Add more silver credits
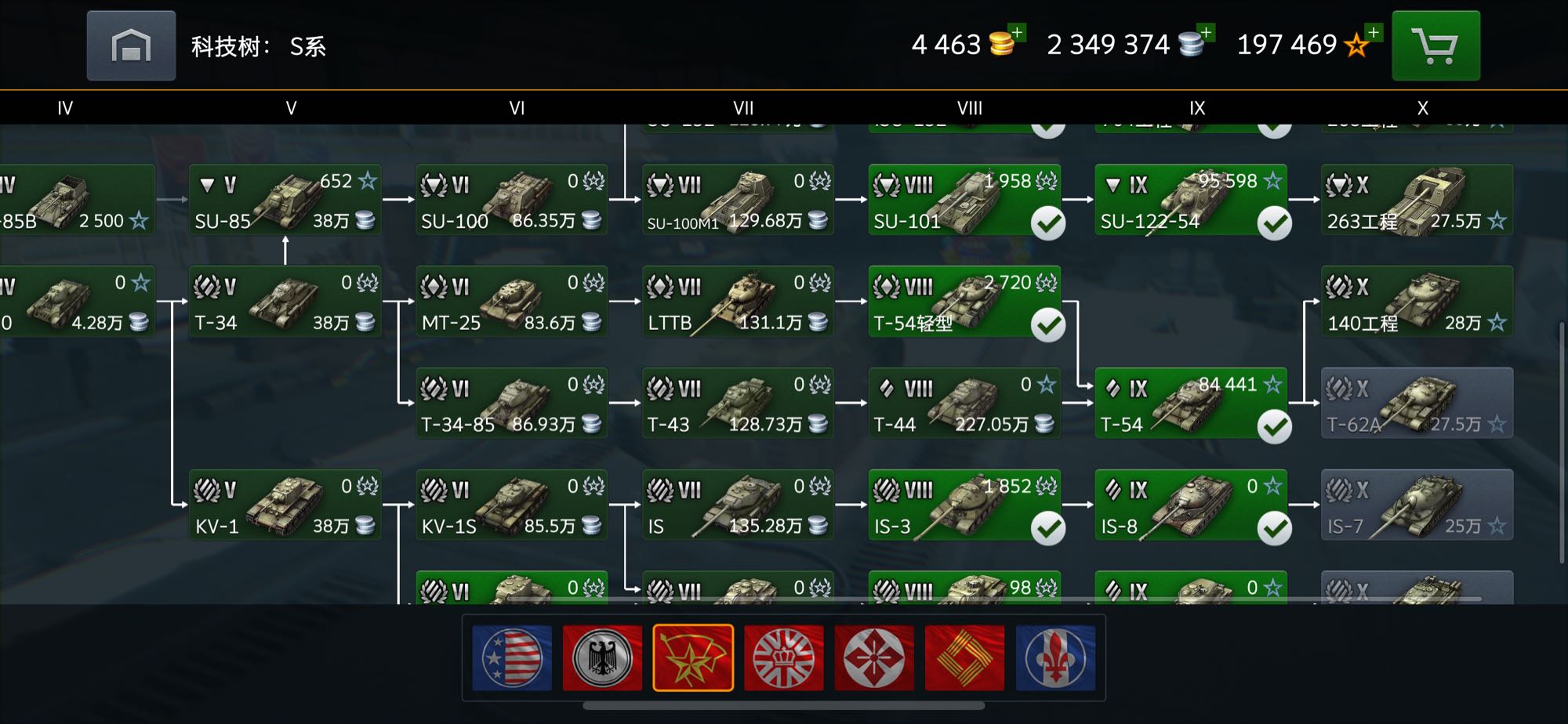The image size is (1568, 724). click(x=1207, y=33)
